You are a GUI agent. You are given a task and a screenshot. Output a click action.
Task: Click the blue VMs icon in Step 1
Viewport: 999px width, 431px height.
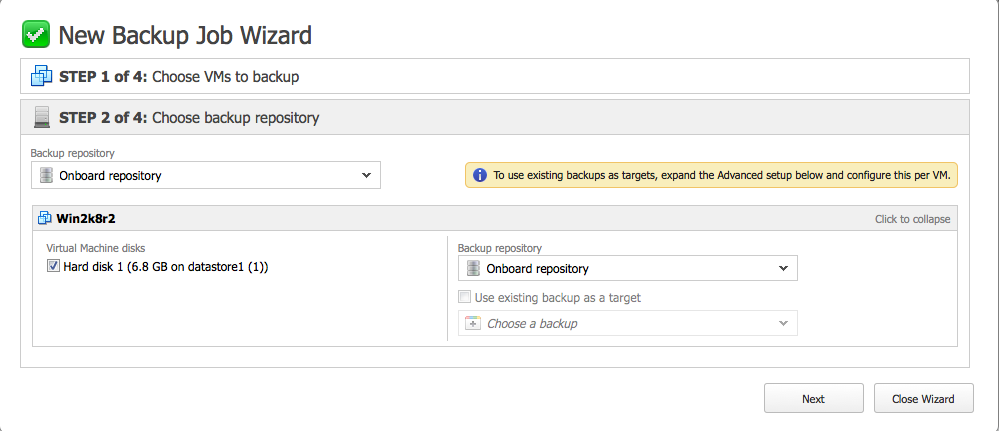(41, 77)
